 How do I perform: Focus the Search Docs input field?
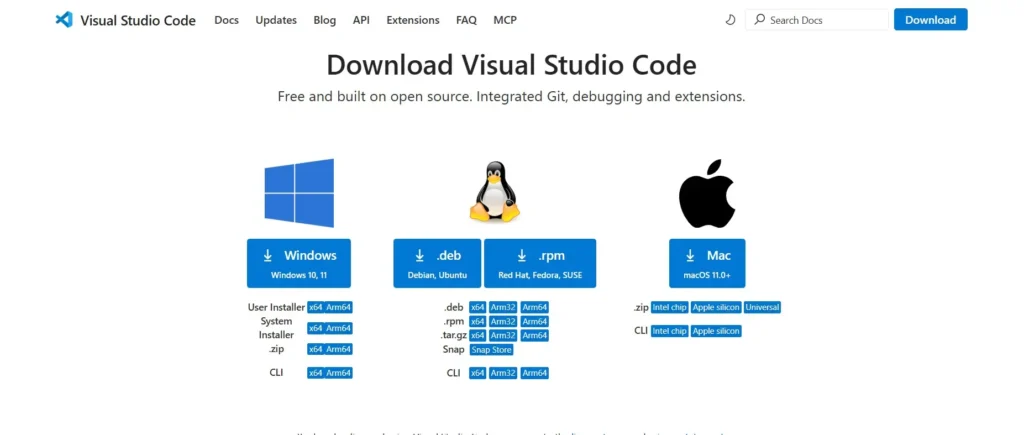click(817, 20)
